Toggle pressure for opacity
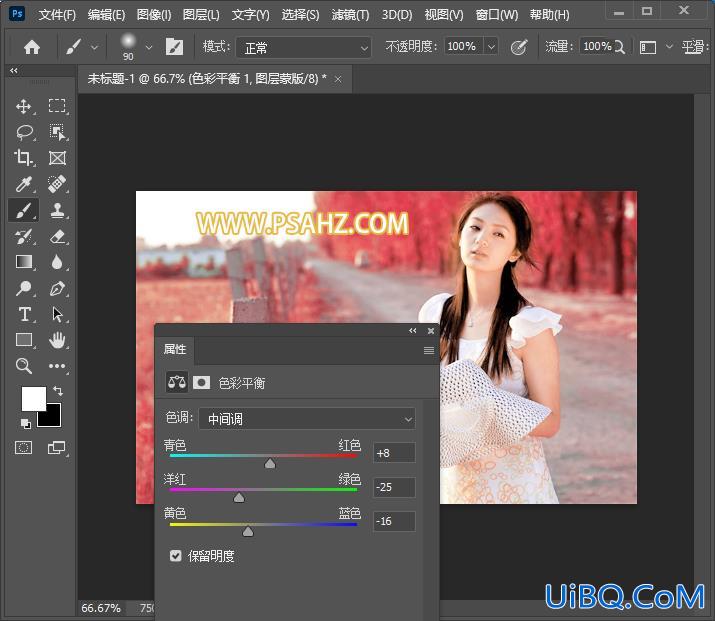 pos(518,47)
